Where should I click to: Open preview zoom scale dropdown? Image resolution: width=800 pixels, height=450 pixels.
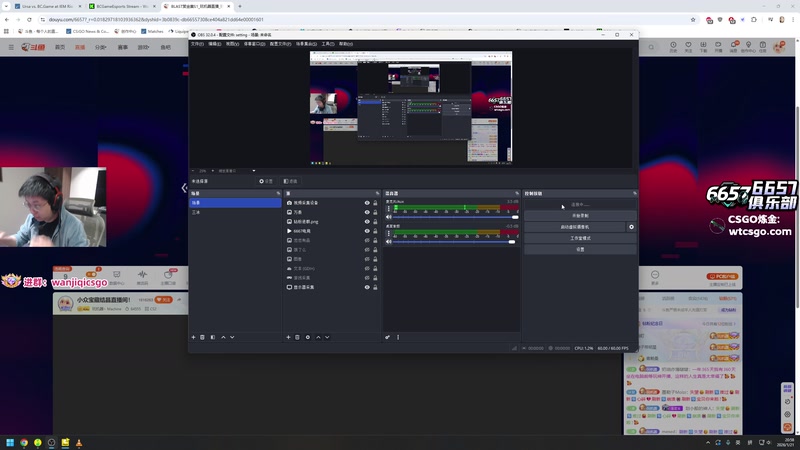(x=254, y=171)
